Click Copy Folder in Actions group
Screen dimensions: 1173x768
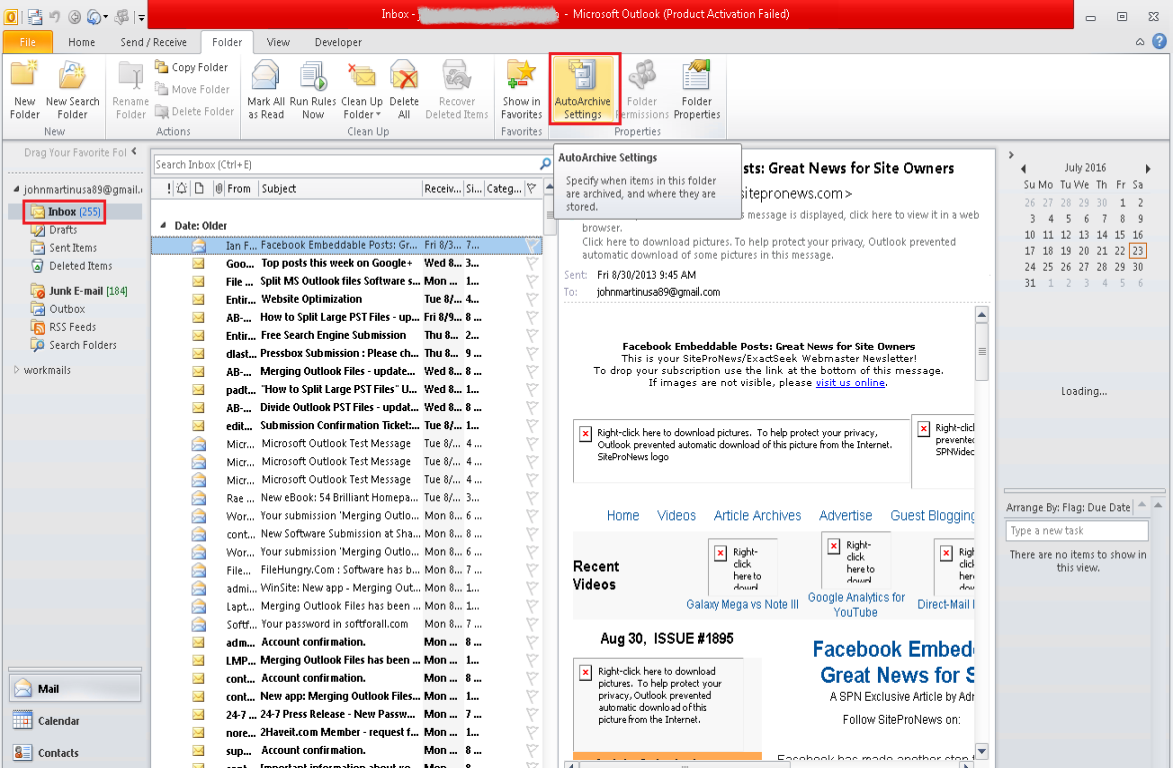pyautogui.click(x=192, y=67)
